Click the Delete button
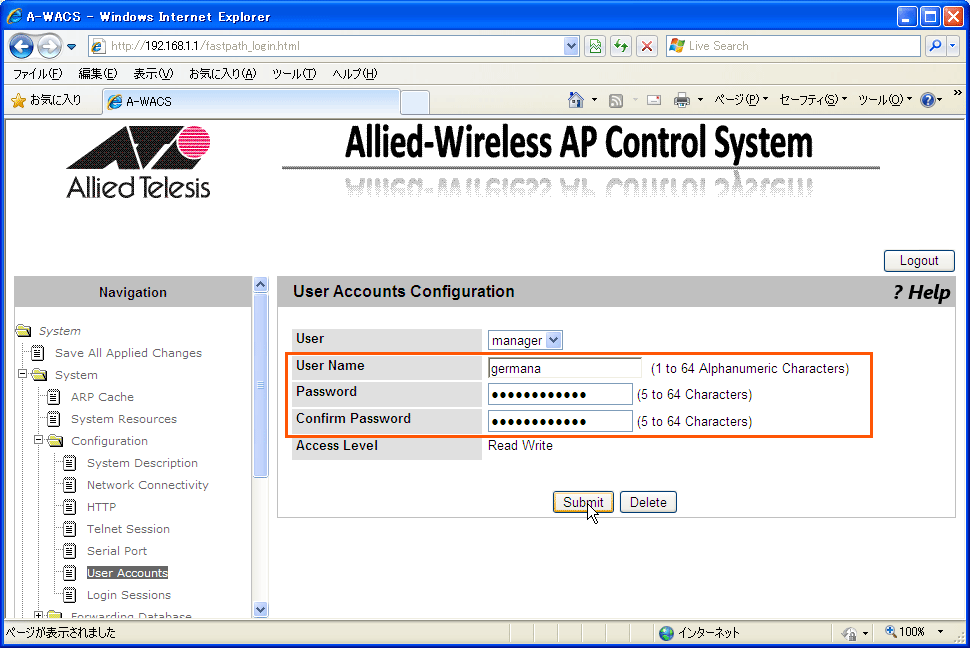The width and height of the screenshot is (970, 648). (648, 502)
